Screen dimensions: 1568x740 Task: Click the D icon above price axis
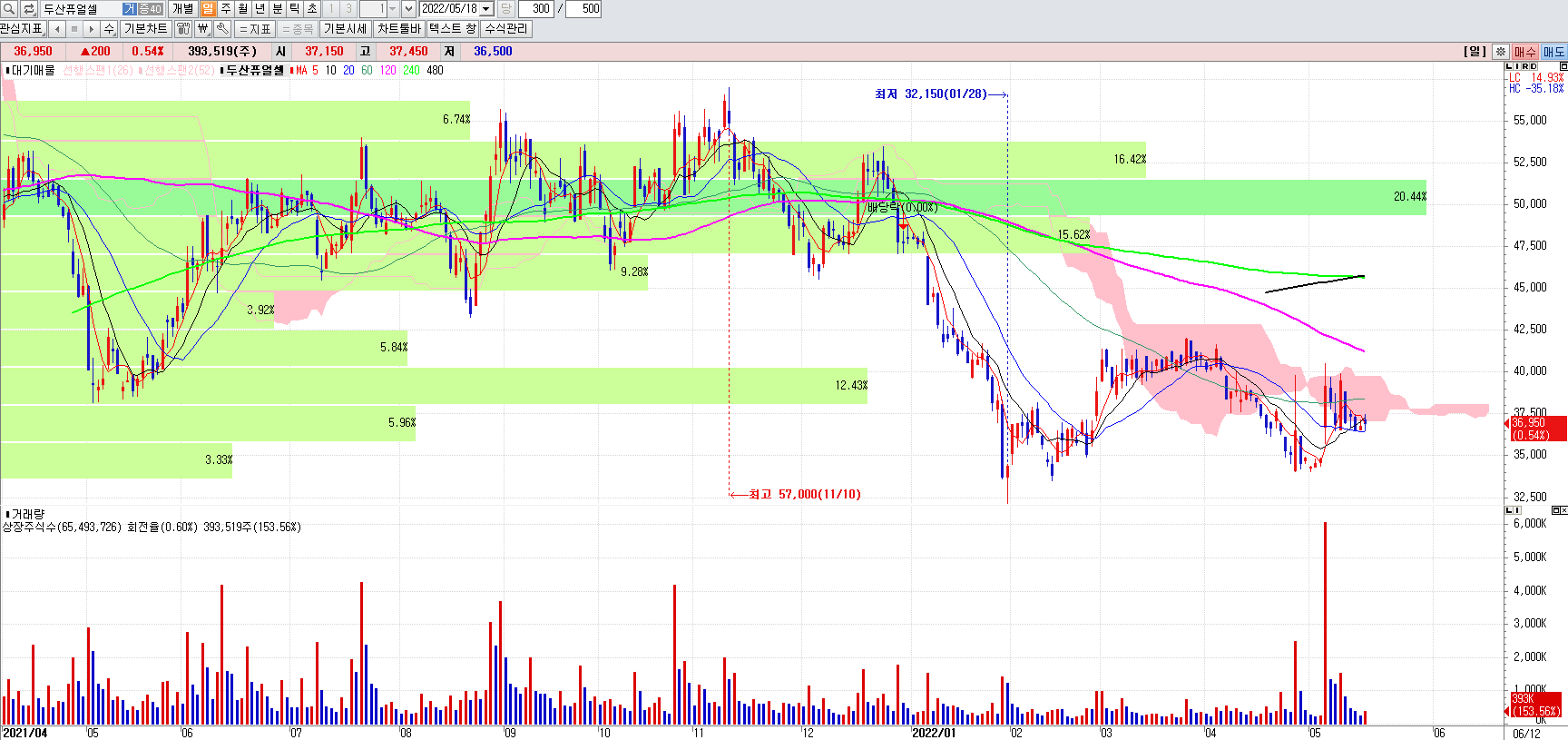pyautogui.click(x=1534, y=66)
